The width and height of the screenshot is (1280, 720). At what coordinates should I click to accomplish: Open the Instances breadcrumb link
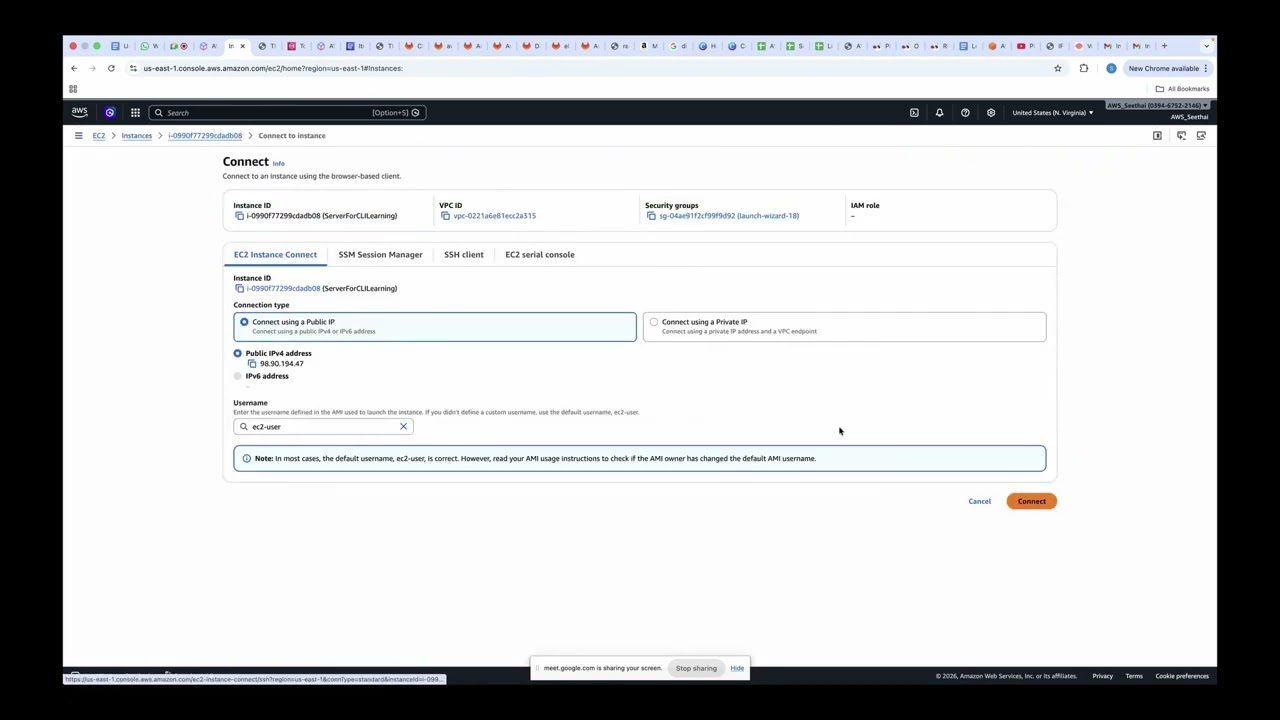click(x=137, y=136)
